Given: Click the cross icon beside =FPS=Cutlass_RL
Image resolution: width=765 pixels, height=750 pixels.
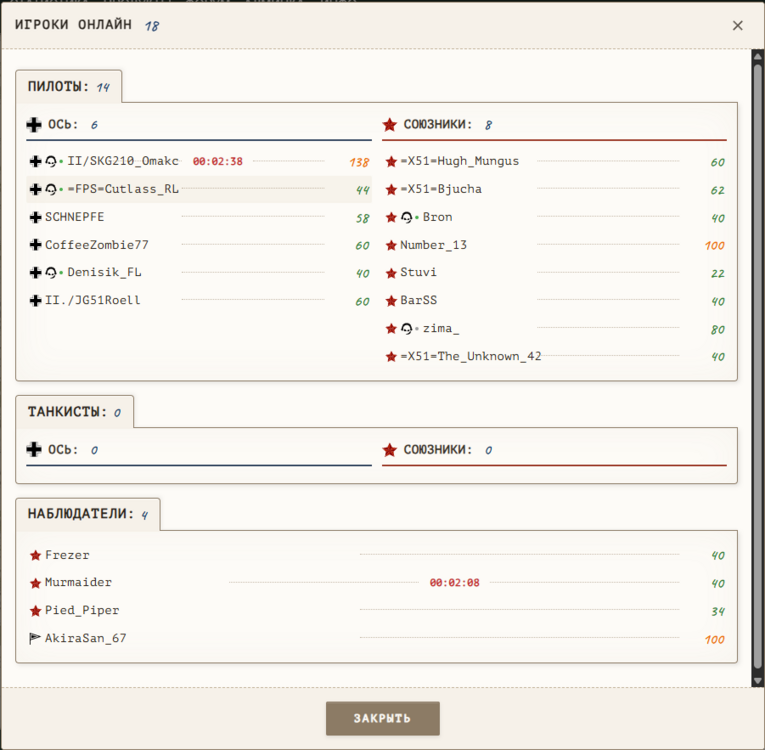Looking at the screenshot, I should click(35, 189).
